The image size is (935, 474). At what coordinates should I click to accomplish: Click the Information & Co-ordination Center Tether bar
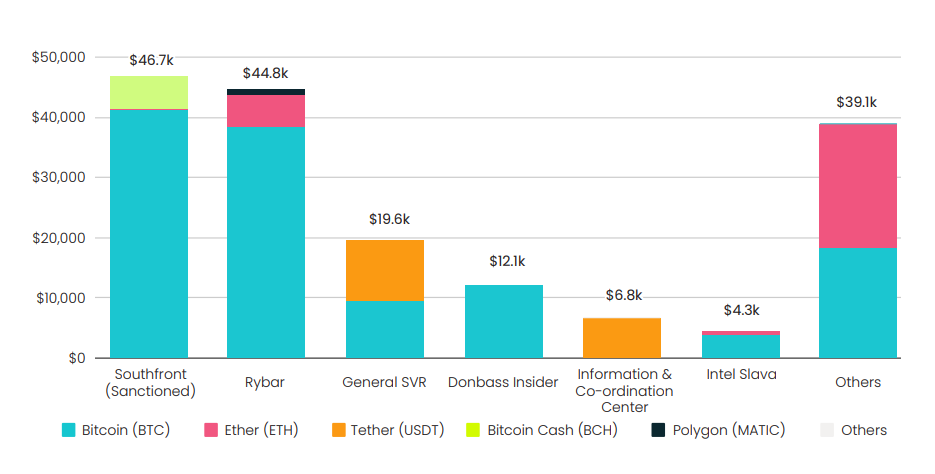(x=622, y=338)
